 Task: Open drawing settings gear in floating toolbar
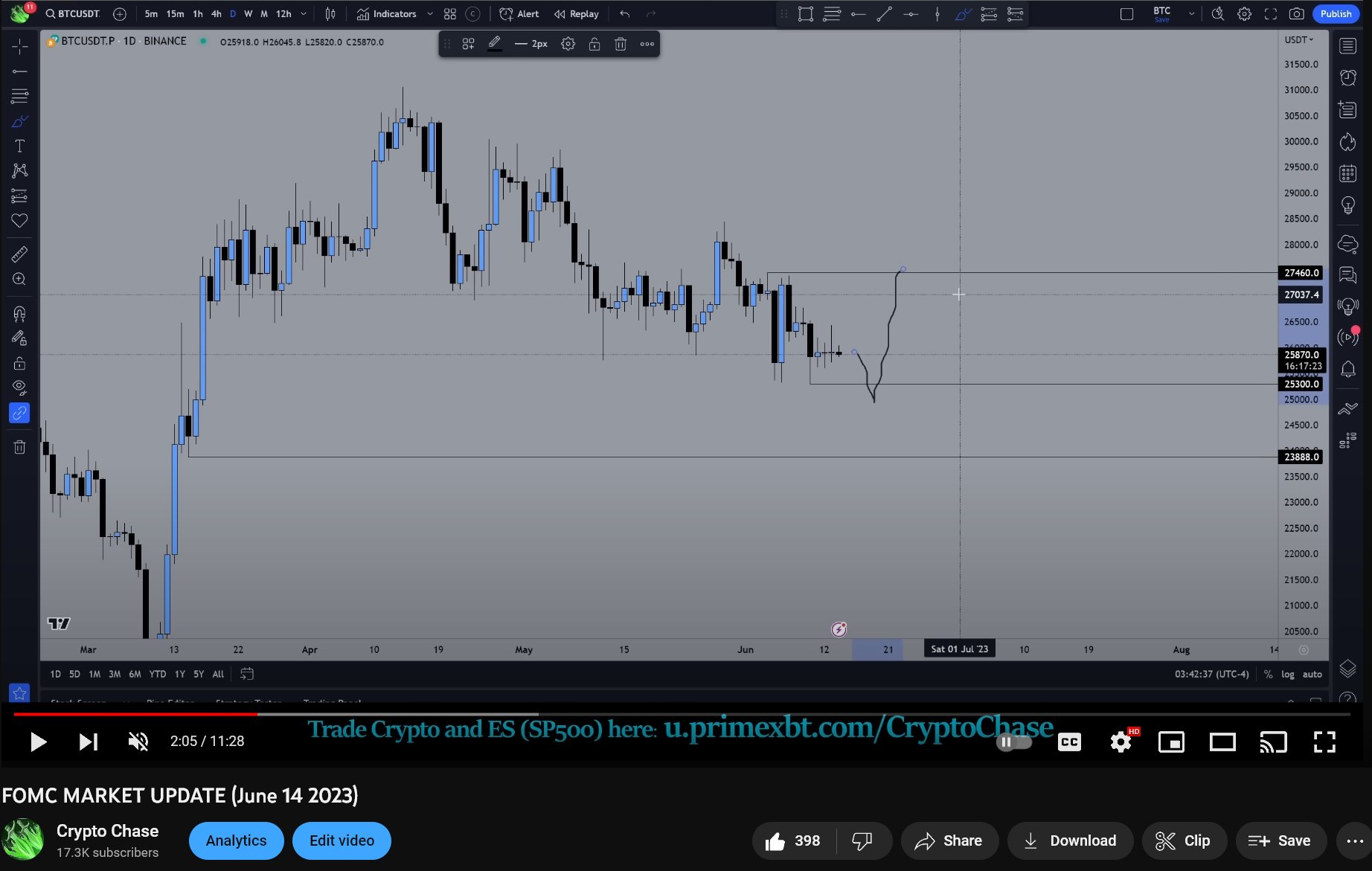(x=568, y=44)
